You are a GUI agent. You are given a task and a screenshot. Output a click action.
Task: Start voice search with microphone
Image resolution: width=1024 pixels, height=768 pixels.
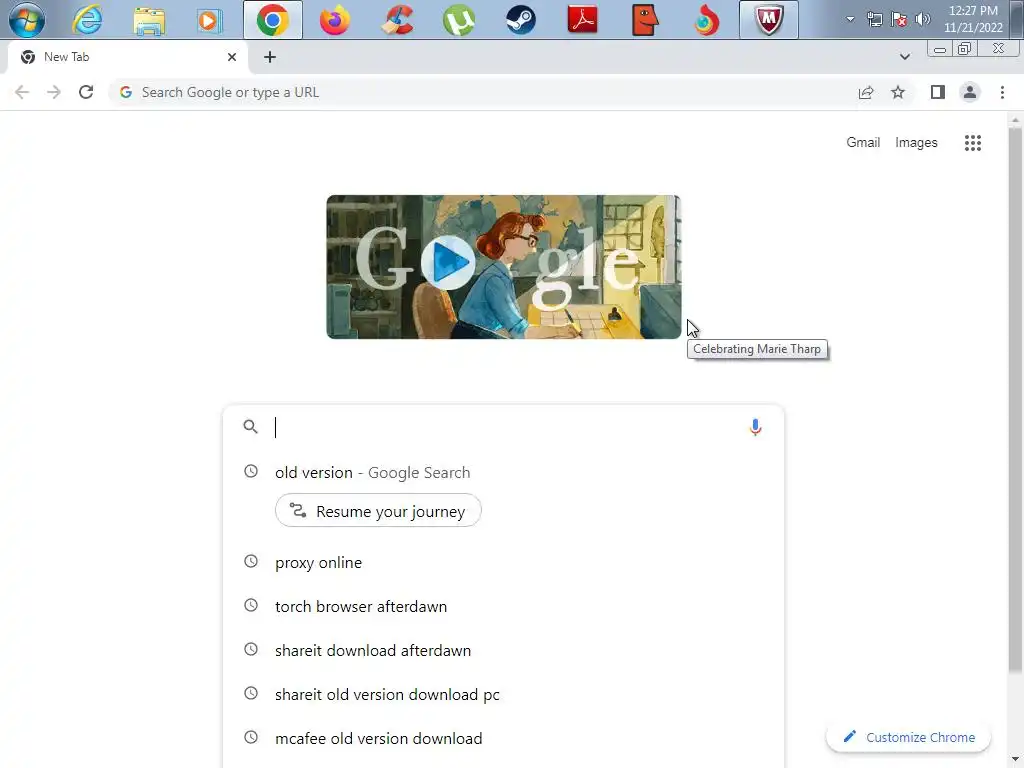click(x=755, y=427)
